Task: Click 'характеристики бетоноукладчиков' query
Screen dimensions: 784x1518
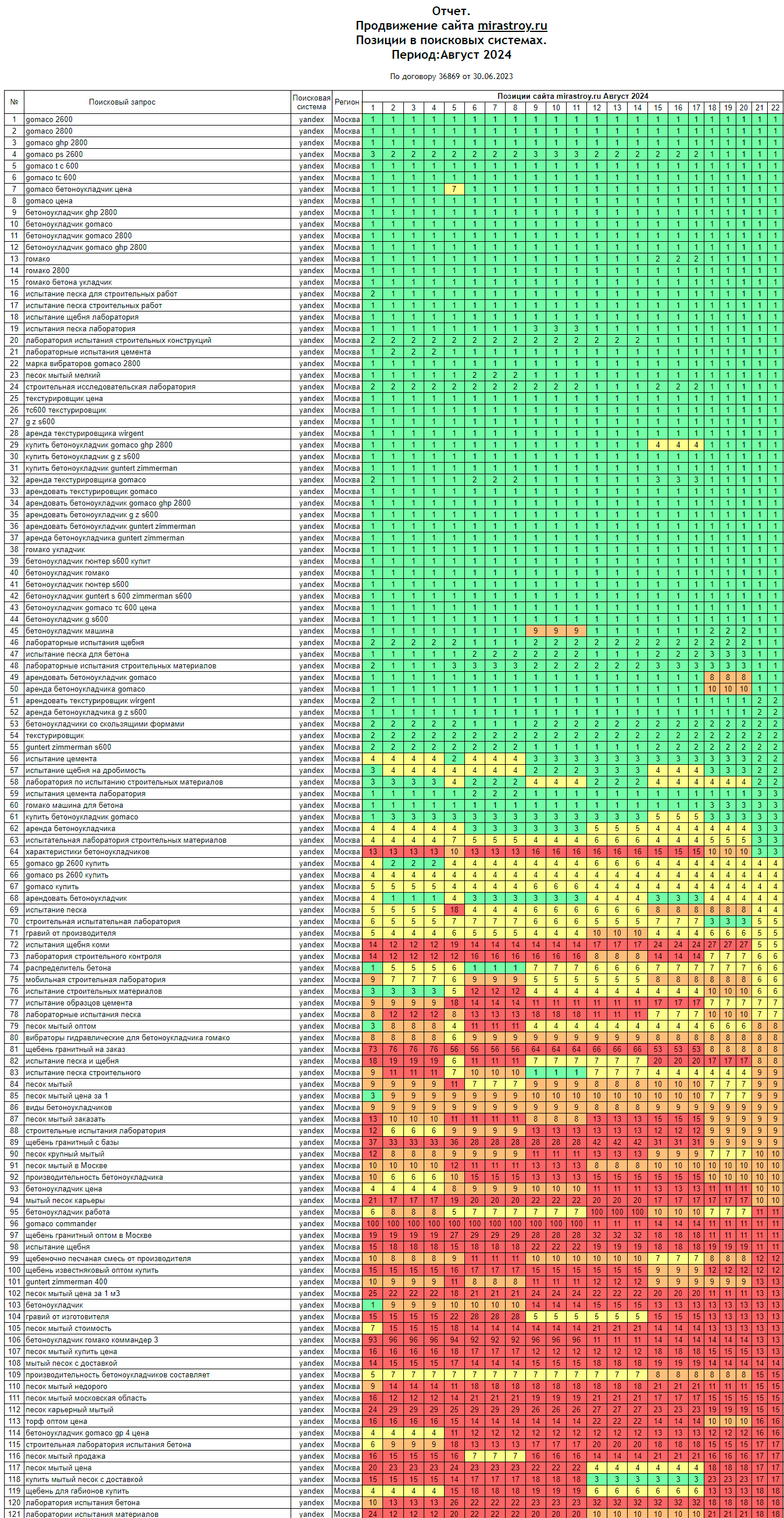Action: (87, 852)
